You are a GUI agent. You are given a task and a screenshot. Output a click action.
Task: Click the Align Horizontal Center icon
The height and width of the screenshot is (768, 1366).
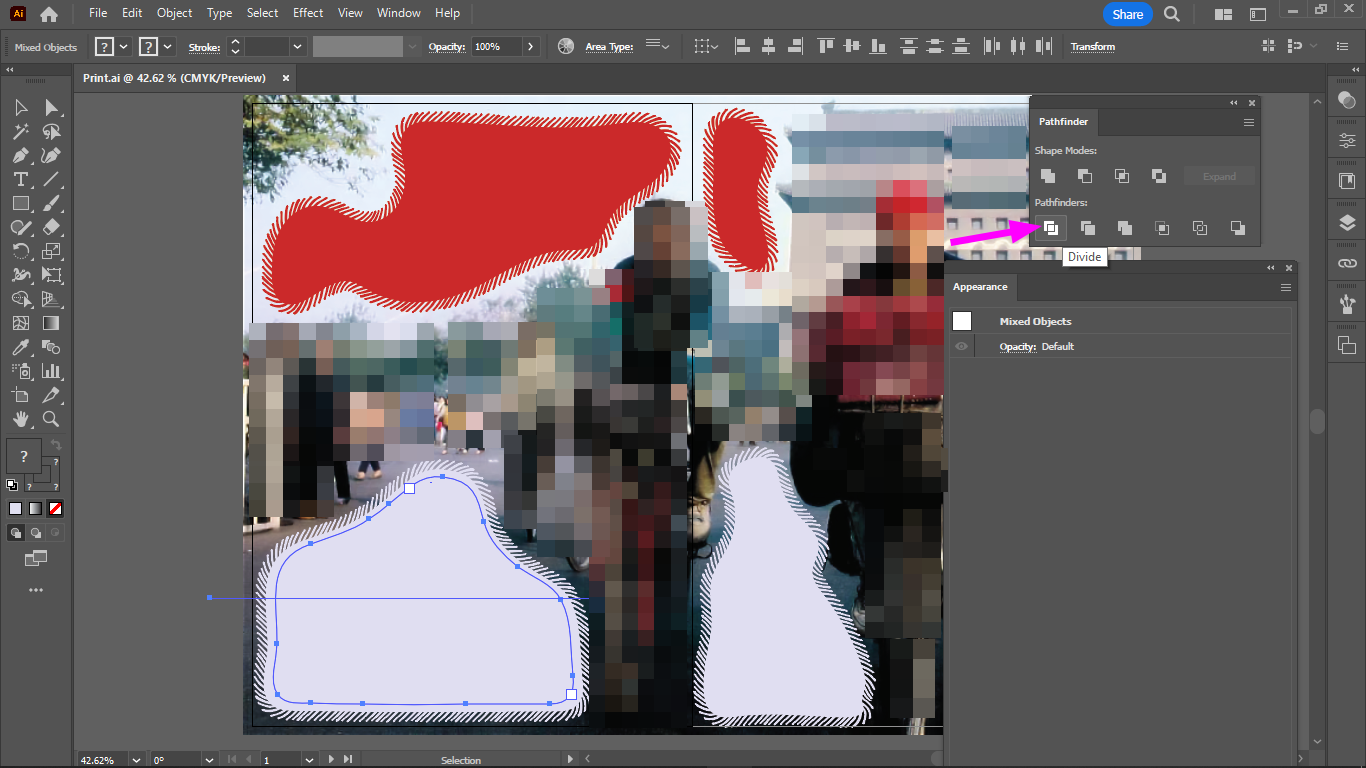(x=768, y=46)
